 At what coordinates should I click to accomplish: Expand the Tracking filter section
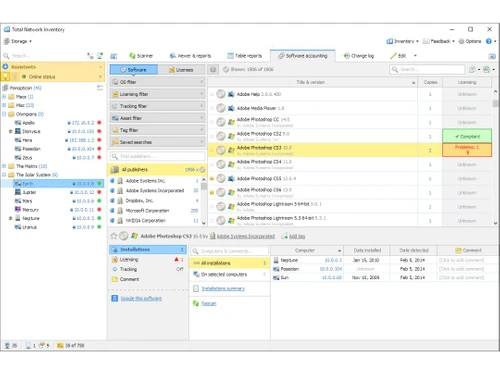tap(157, 106)
